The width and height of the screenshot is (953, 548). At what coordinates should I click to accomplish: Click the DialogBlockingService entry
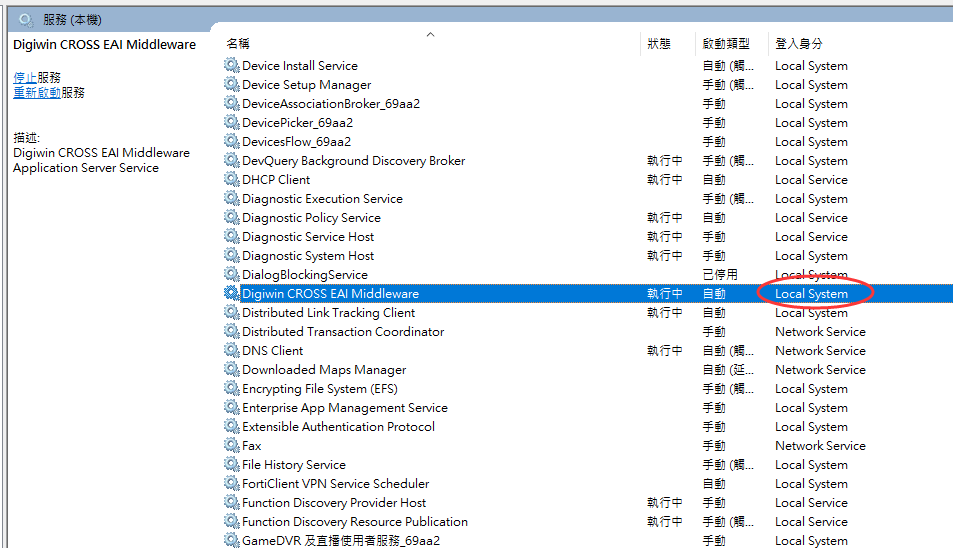coord(305,275)
